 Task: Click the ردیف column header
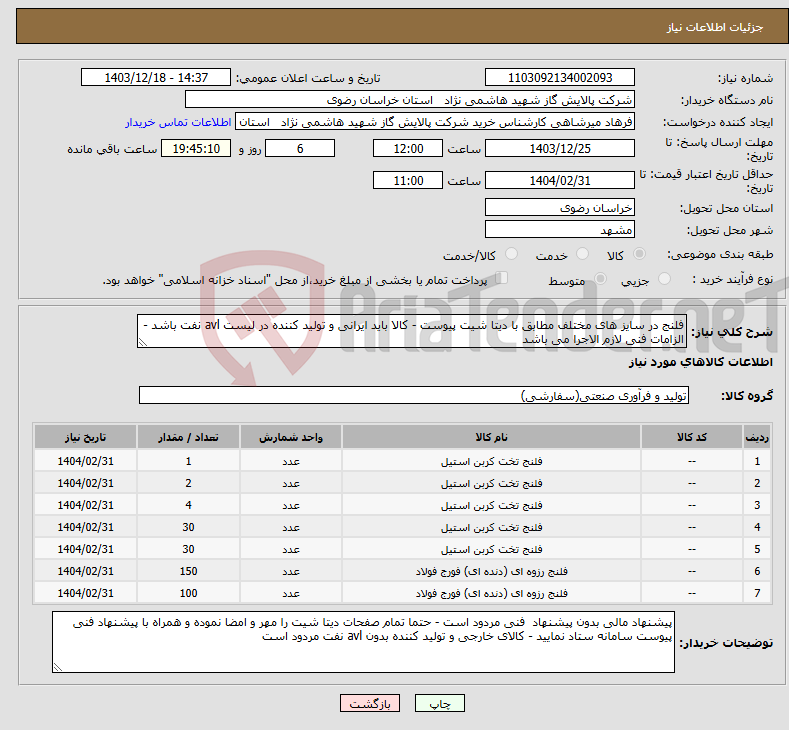[757, 437]
